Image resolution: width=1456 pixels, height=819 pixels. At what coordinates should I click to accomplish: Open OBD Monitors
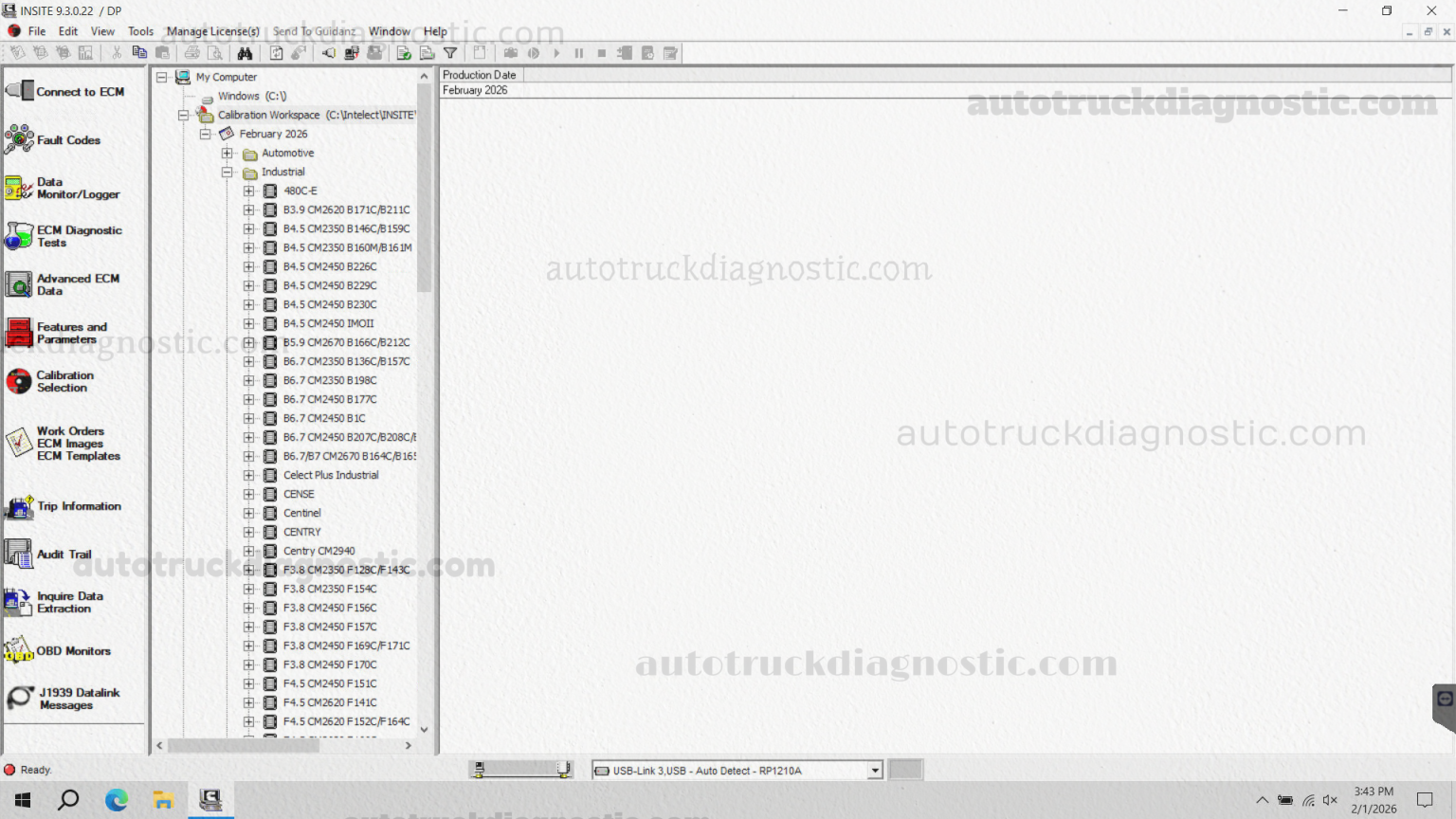click(x=58, y=651)
